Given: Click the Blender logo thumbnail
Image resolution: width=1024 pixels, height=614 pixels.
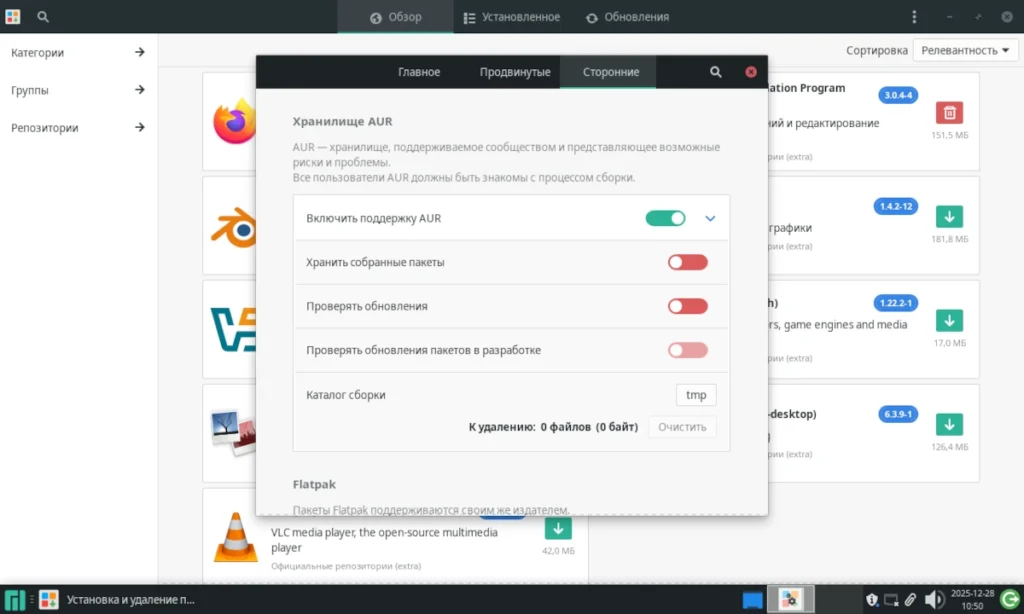Looking at the screenshot, I should click(x=233, y=227).
